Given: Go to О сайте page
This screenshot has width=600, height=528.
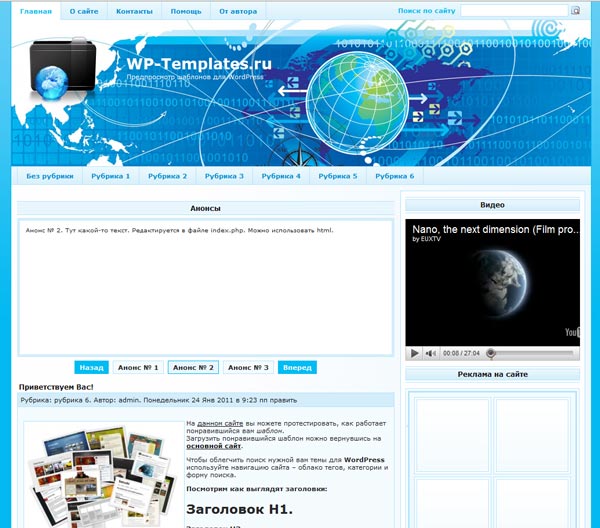Looking at the screenshot, I should 84,11.
